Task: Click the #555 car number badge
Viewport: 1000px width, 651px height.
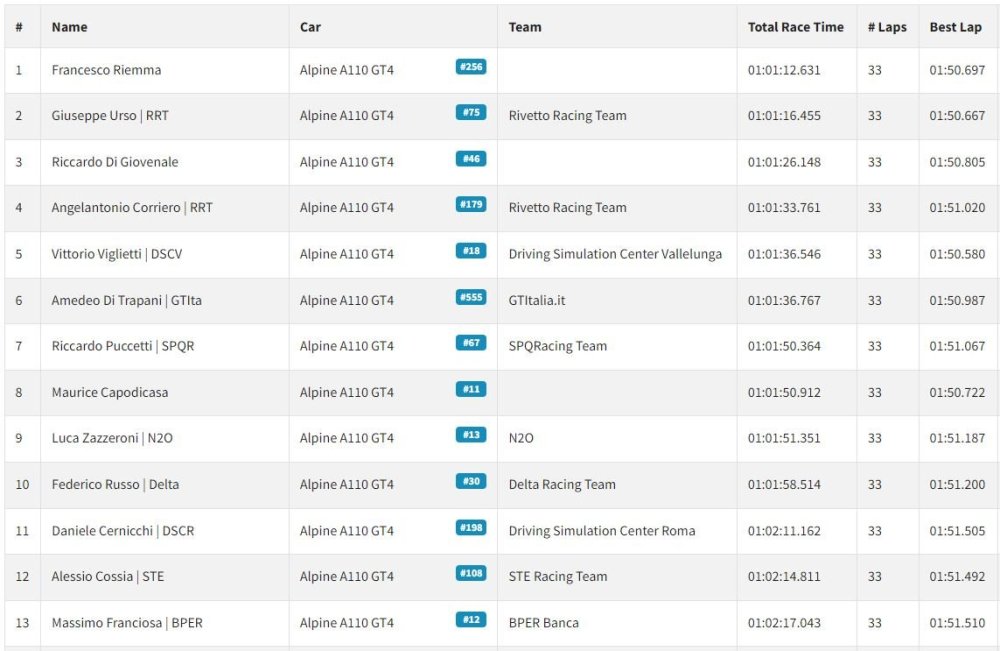Action: click(471, 297)
